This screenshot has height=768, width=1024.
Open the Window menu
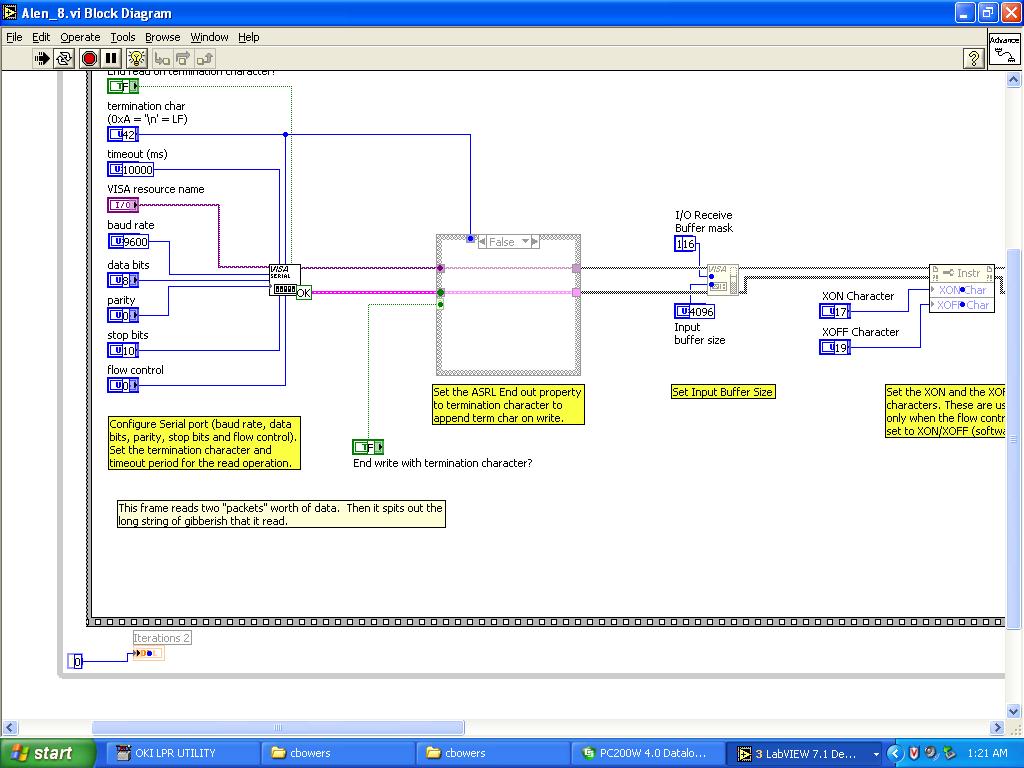(209, 37)
